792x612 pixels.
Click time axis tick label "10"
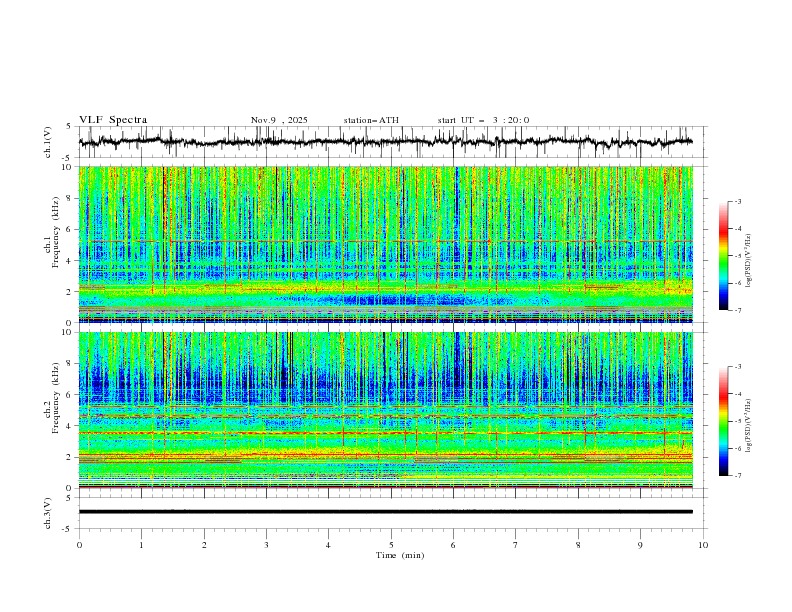click(x=703, y=545)
